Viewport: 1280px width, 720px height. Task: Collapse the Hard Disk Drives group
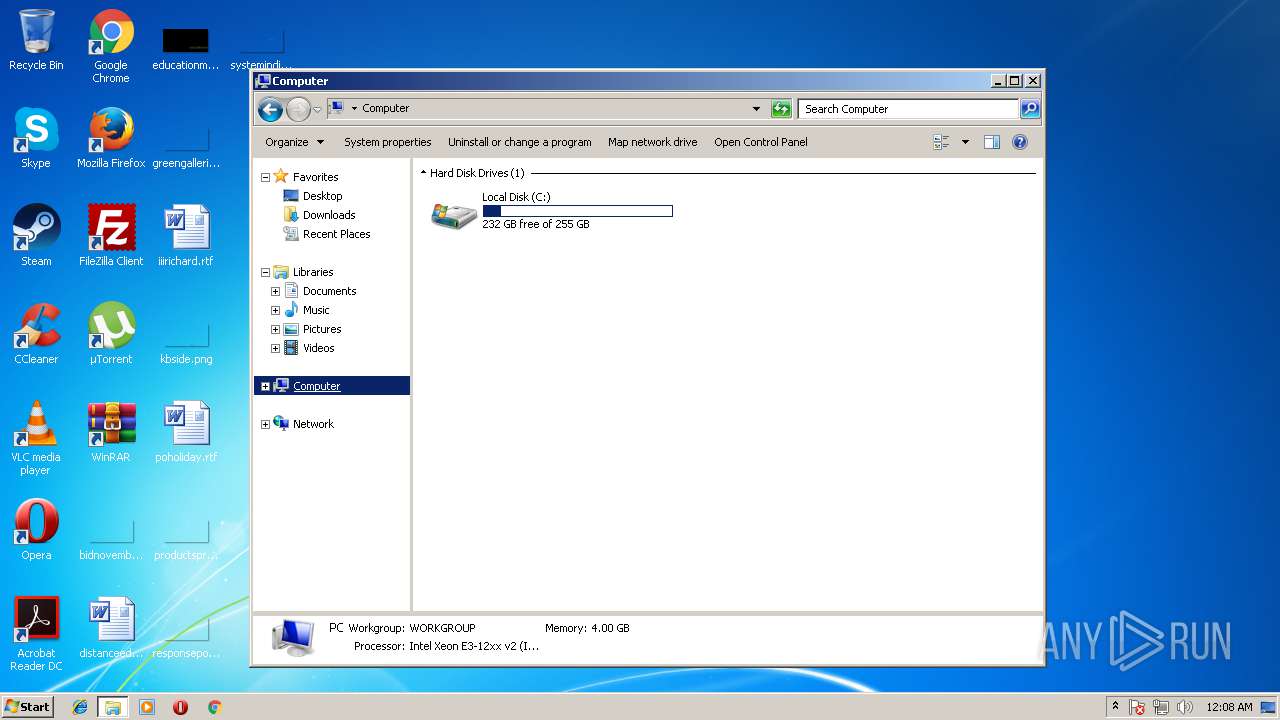[x=423, y=173]
